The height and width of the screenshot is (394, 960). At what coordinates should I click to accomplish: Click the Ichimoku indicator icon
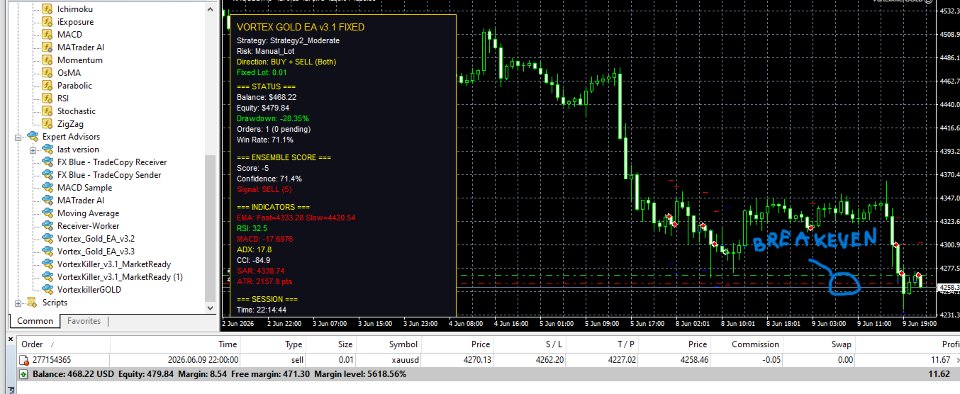pos(47,9)
